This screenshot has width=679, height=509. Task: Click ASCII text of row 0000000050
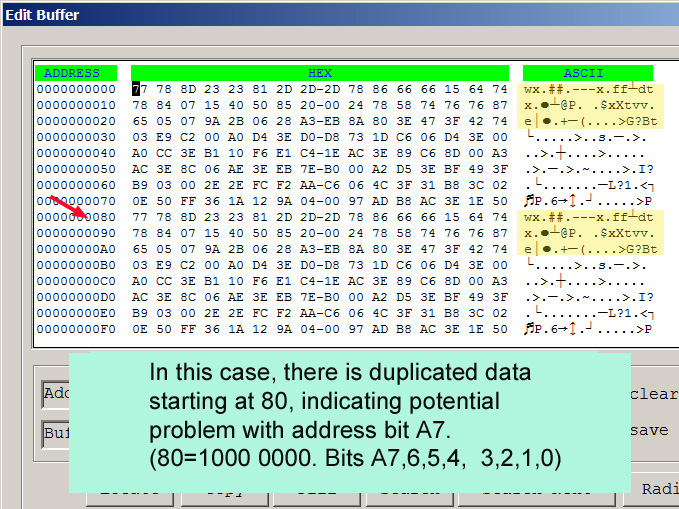(x=588, y=169)
